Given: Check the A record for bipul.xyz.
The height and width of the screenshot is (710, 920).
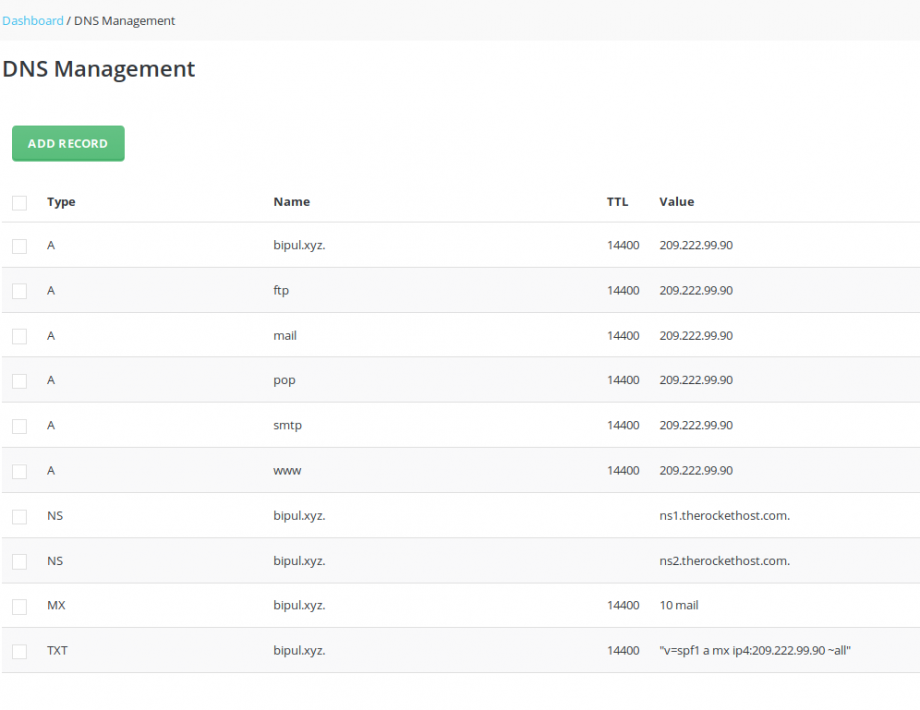Looking at the screenshot, I should pos(19,245).
